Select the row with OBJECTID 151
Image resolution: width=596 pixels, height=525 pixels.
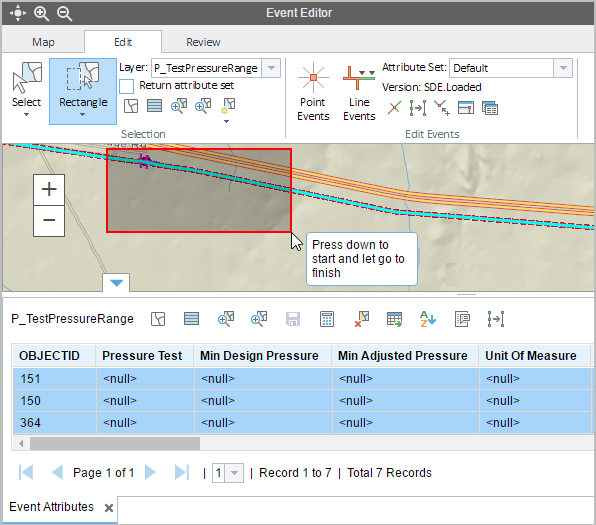(303, 379)
